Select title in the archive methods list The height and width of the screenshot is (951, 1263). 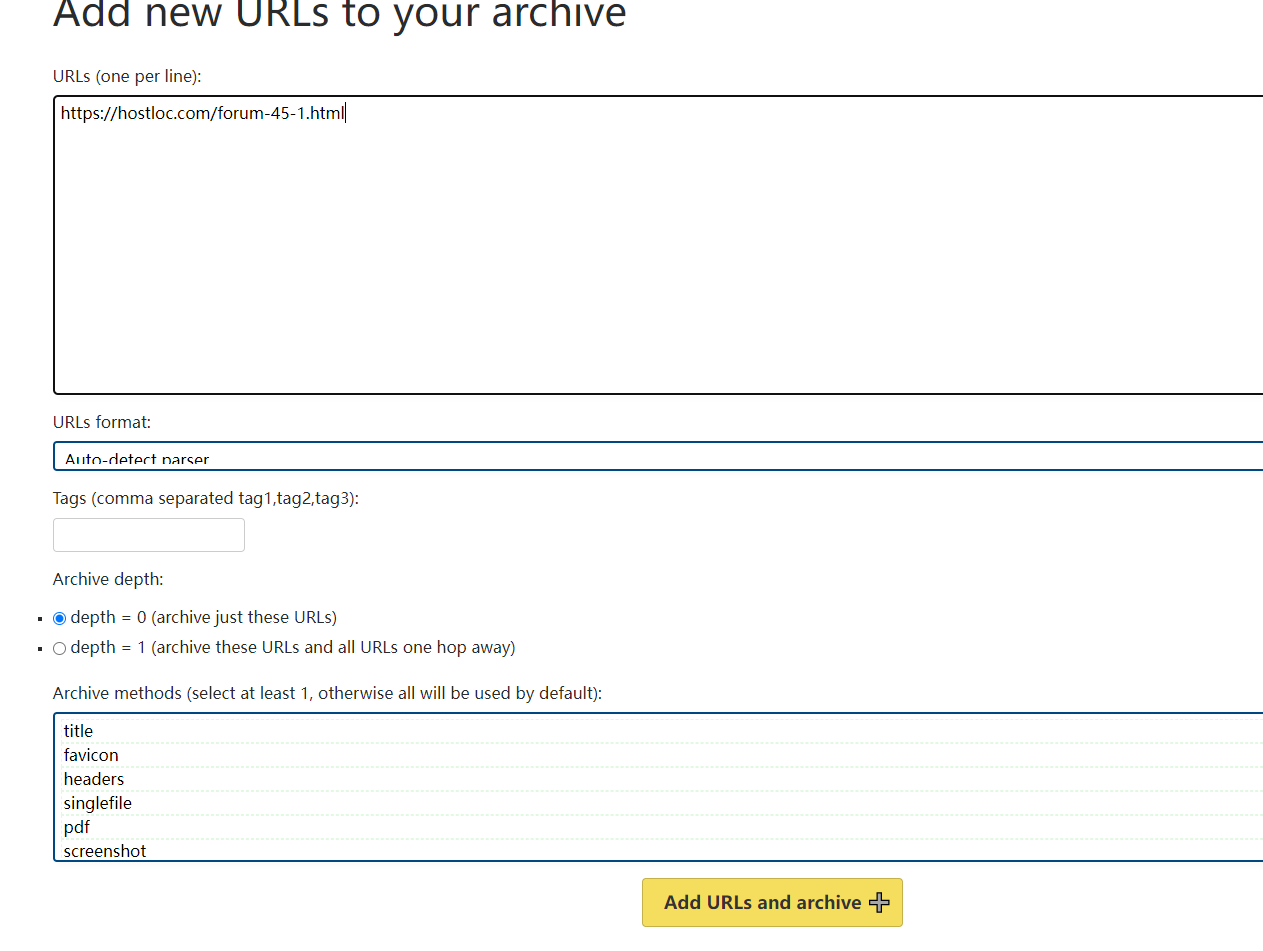click(x=78, y=731)
